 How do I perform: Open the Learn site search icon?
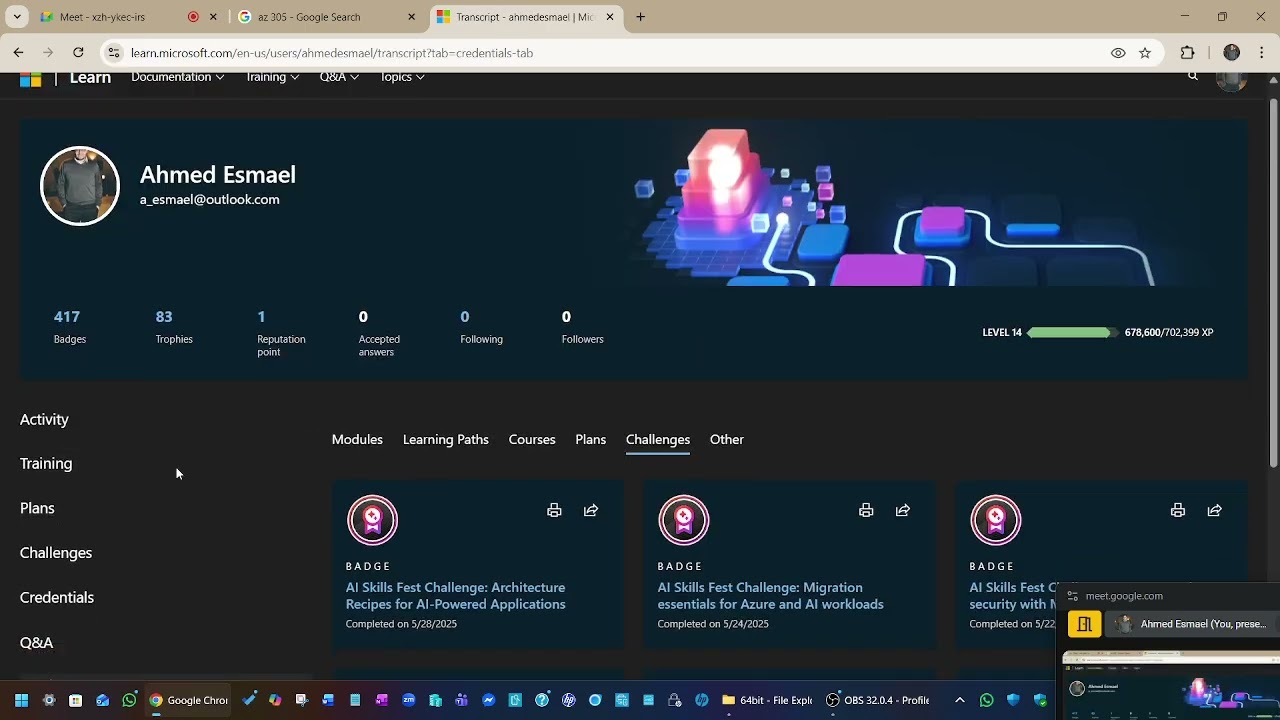tap(1192, 76)
